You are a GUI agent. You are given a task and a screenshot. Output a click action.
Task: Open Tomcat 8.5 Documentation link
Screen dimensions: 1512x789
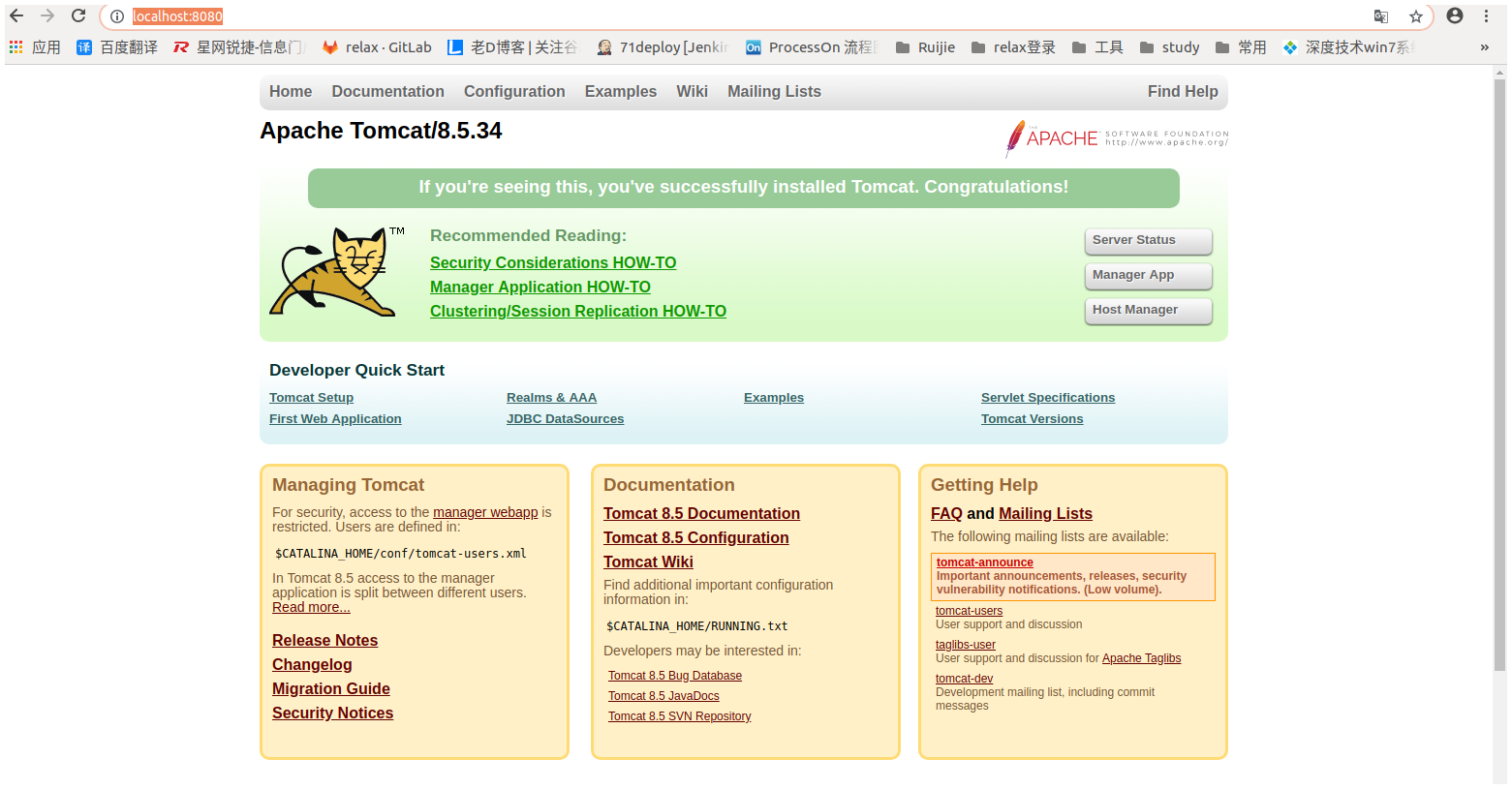[701, 514]
